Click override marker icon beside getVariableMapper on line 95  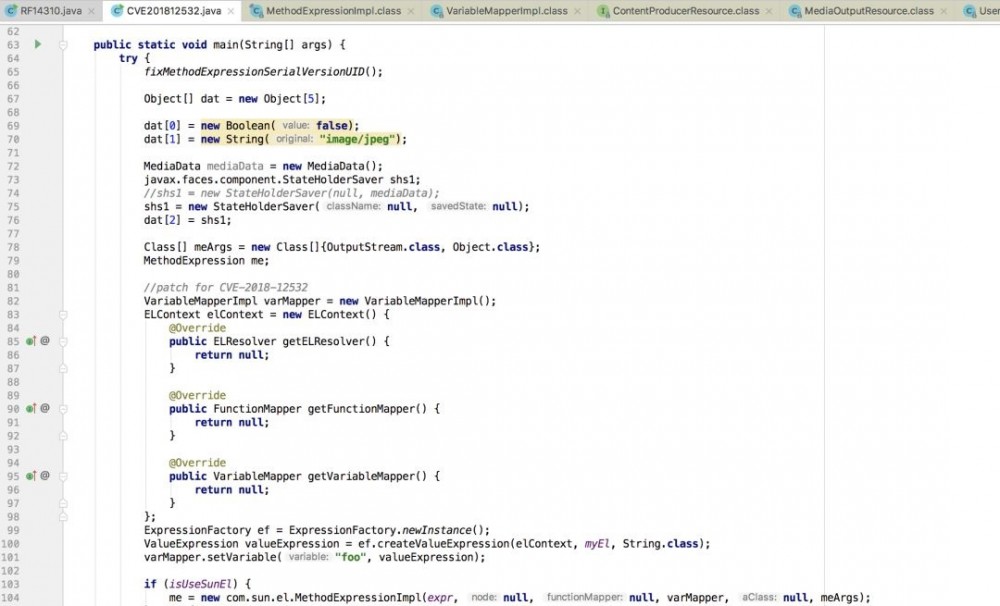click(31, 476)
